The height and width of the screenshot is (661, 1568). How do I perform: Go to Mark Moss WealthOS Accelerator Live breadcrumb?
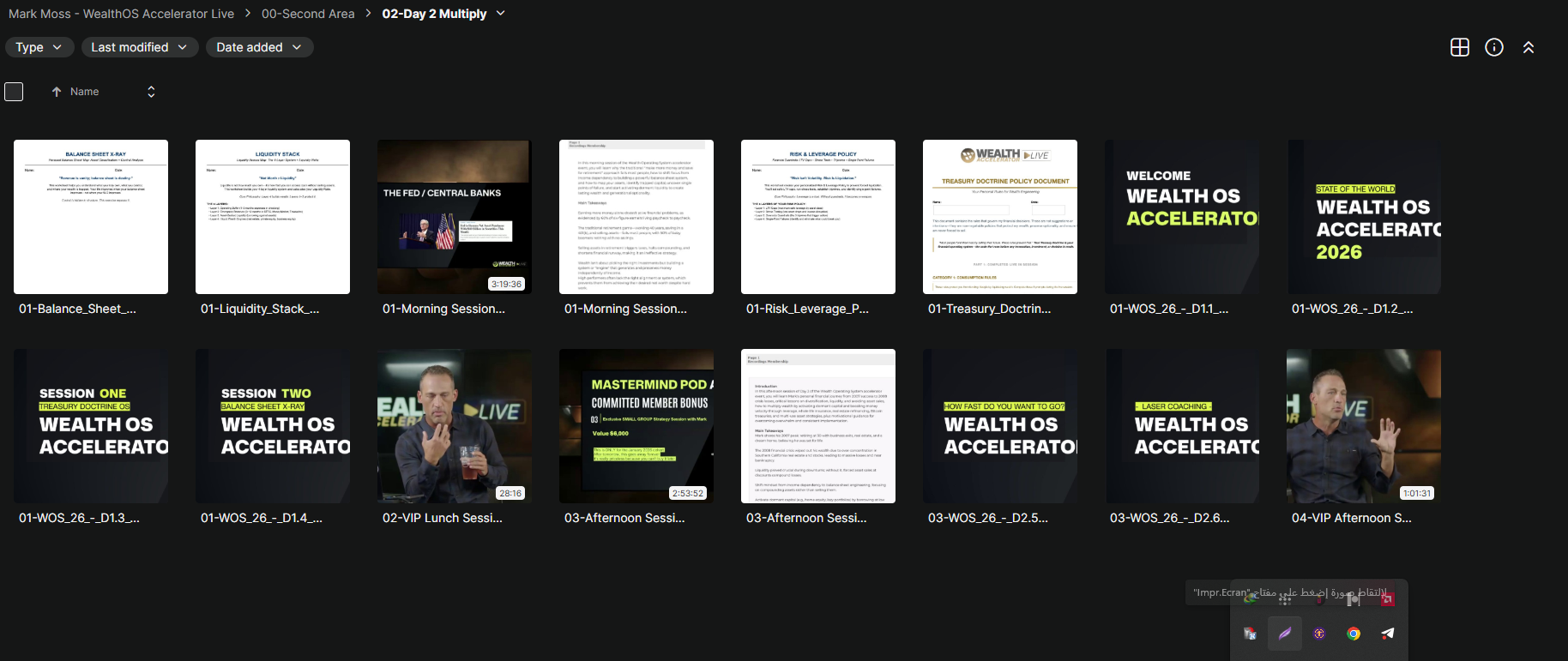[121, 14]
